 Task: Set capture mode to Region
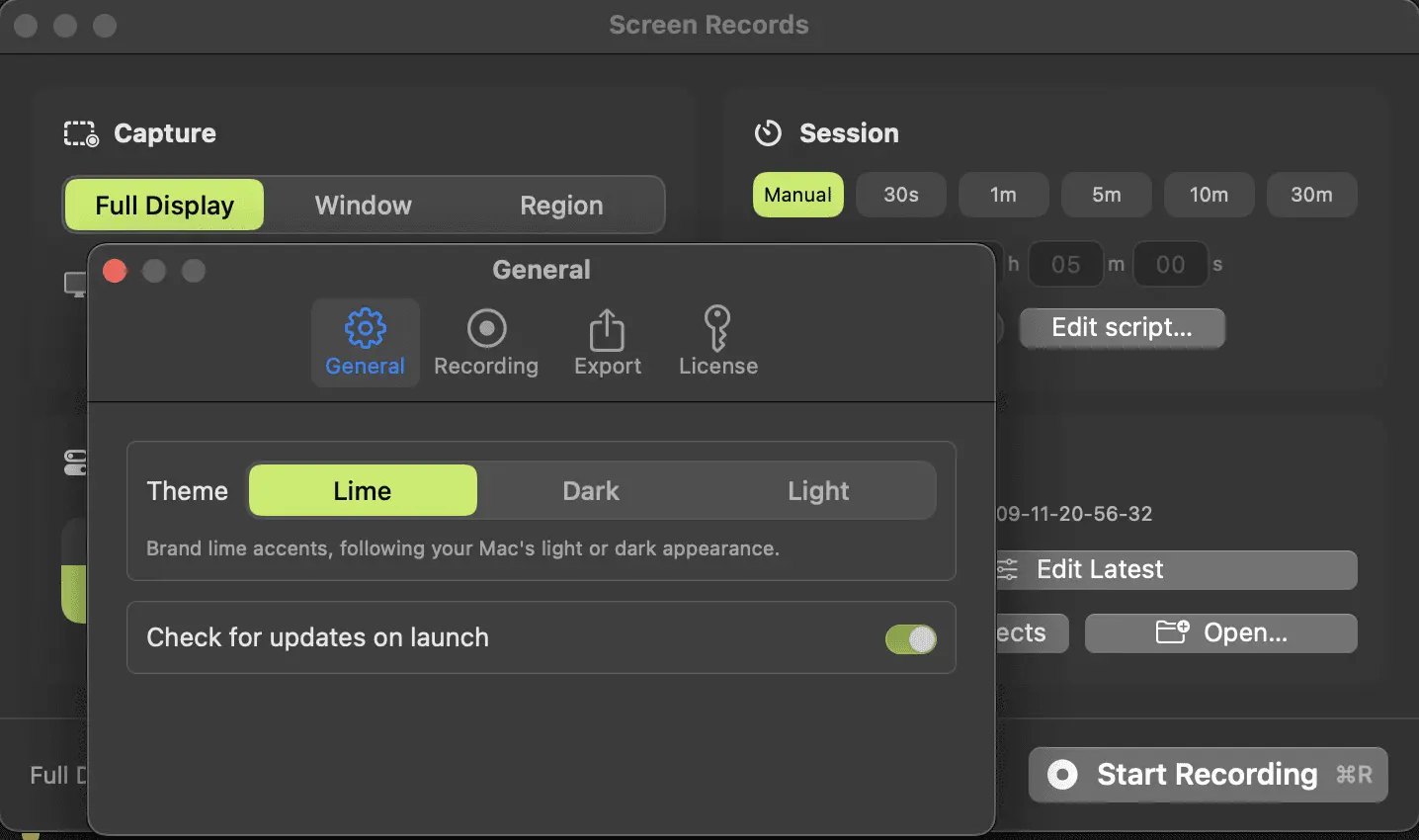(561, 206)
